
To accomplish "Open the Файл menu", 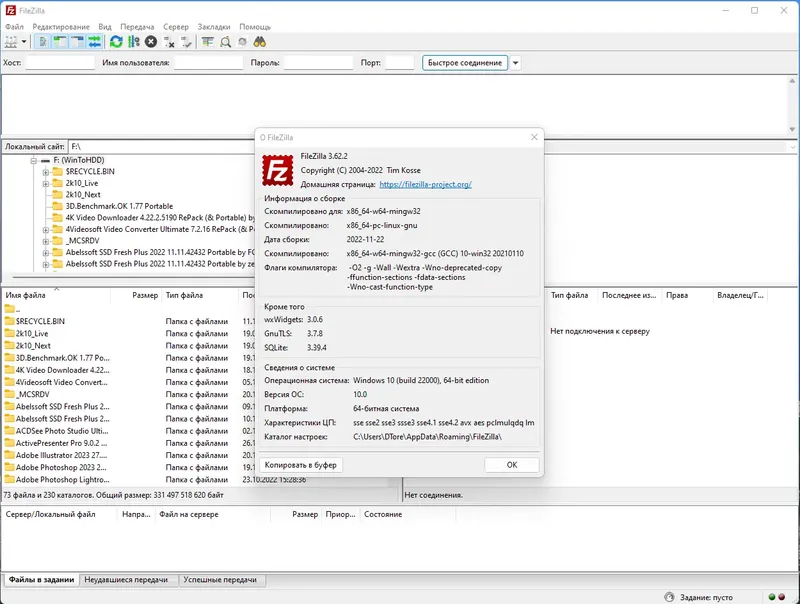I will (15, 27).
